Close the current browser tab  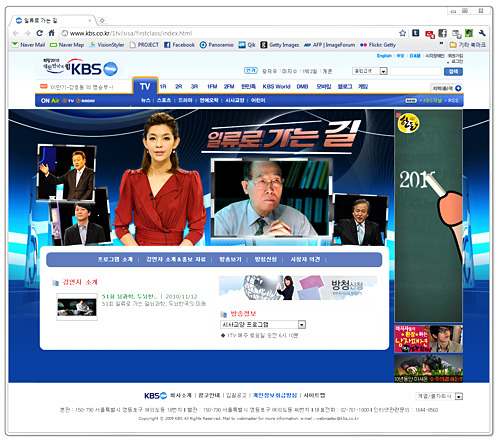click(89, 20)
